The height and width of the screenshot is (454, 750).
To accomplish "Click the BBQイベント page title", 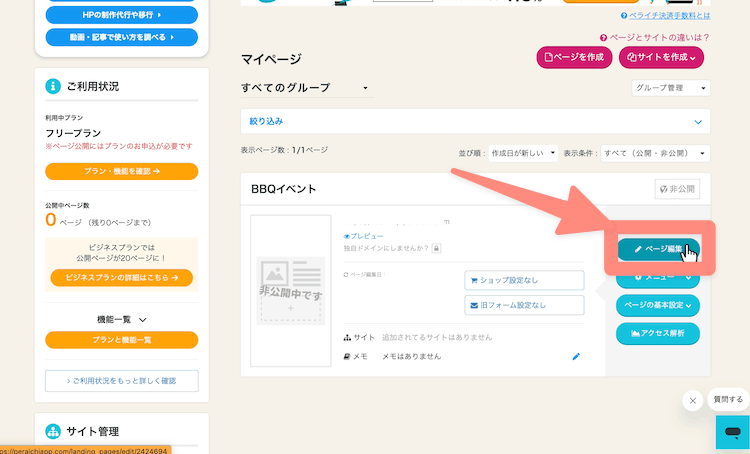I will pyautogui.click(x=284, y=189).
